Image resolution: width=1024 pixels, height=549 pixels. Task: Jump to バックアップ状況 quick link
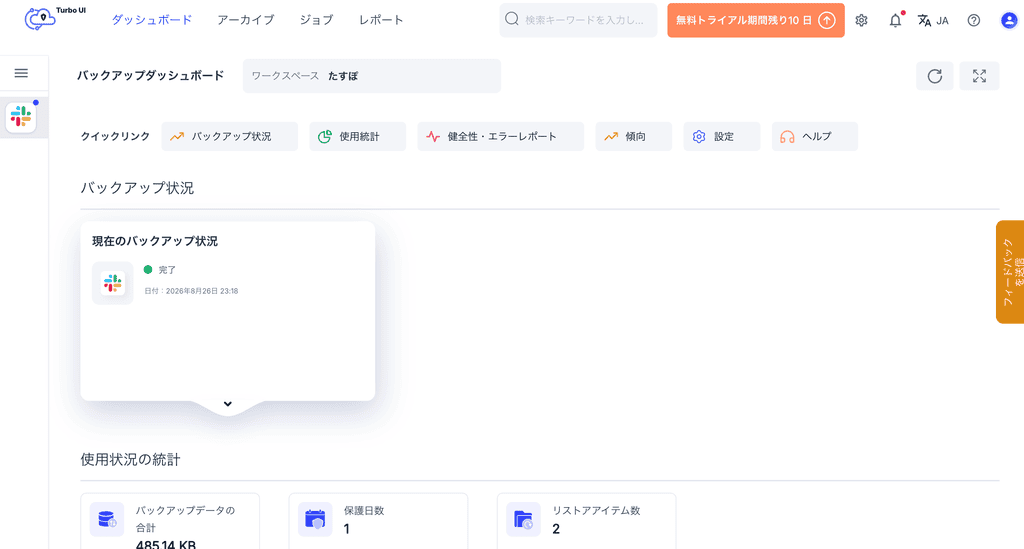[x=229, y=136]
